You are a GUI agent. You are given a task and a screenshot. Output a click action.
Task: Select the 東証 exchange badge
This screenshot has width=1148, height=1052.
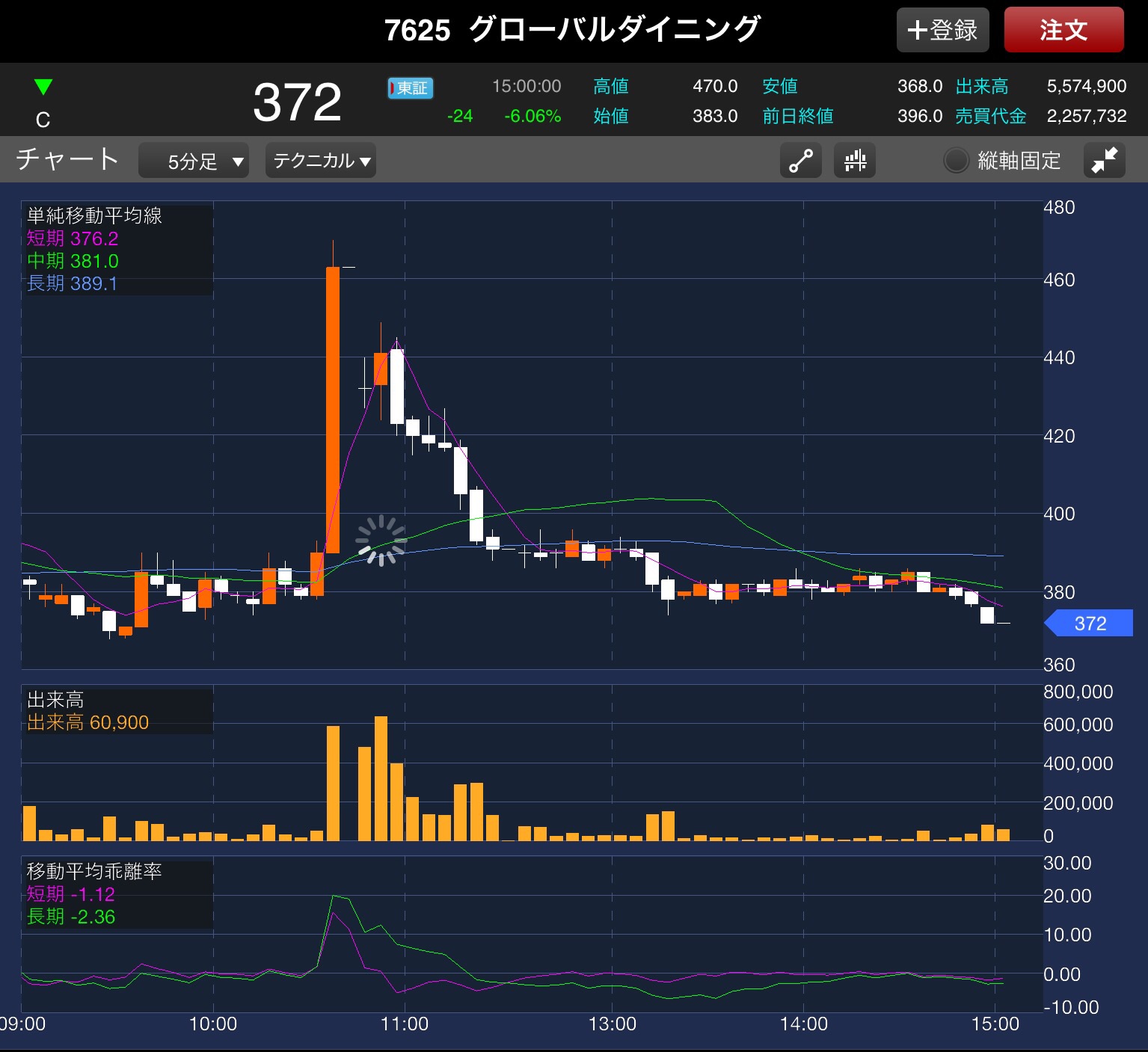tap(411, 88)
